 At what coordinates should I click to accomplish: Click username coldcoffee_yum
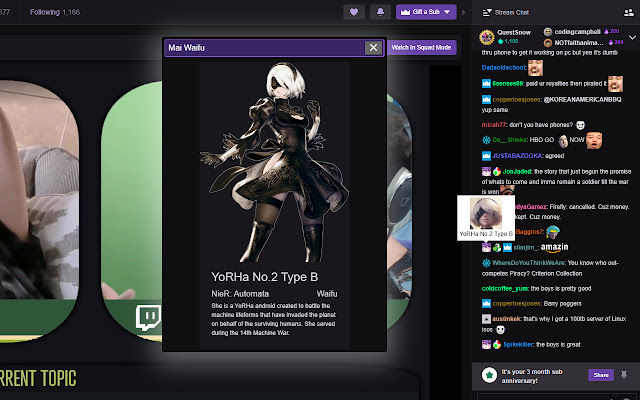click(504, 289)
